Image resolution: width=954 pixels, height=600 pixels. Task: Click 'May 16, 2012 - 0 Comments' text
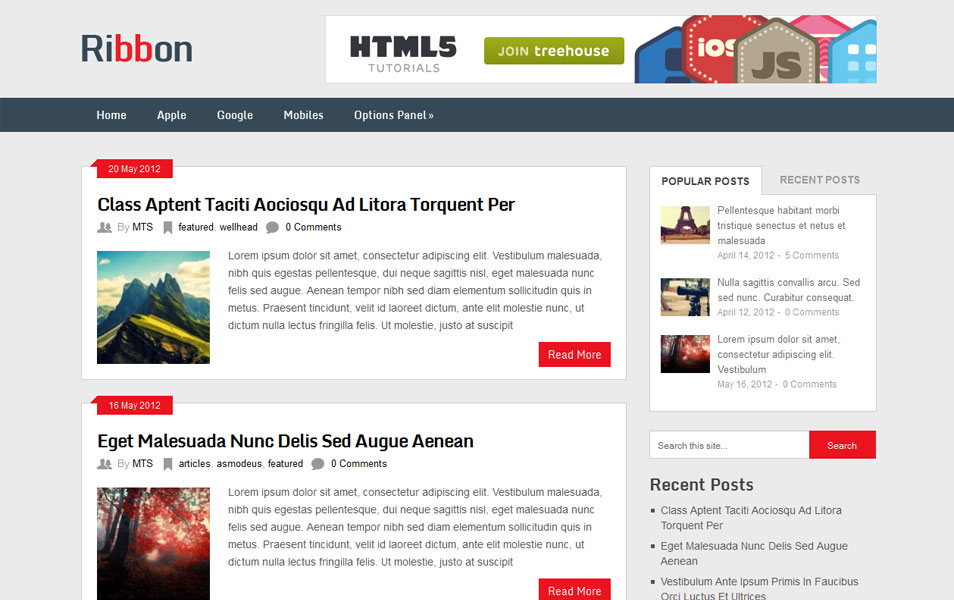(x=777, y=384)
